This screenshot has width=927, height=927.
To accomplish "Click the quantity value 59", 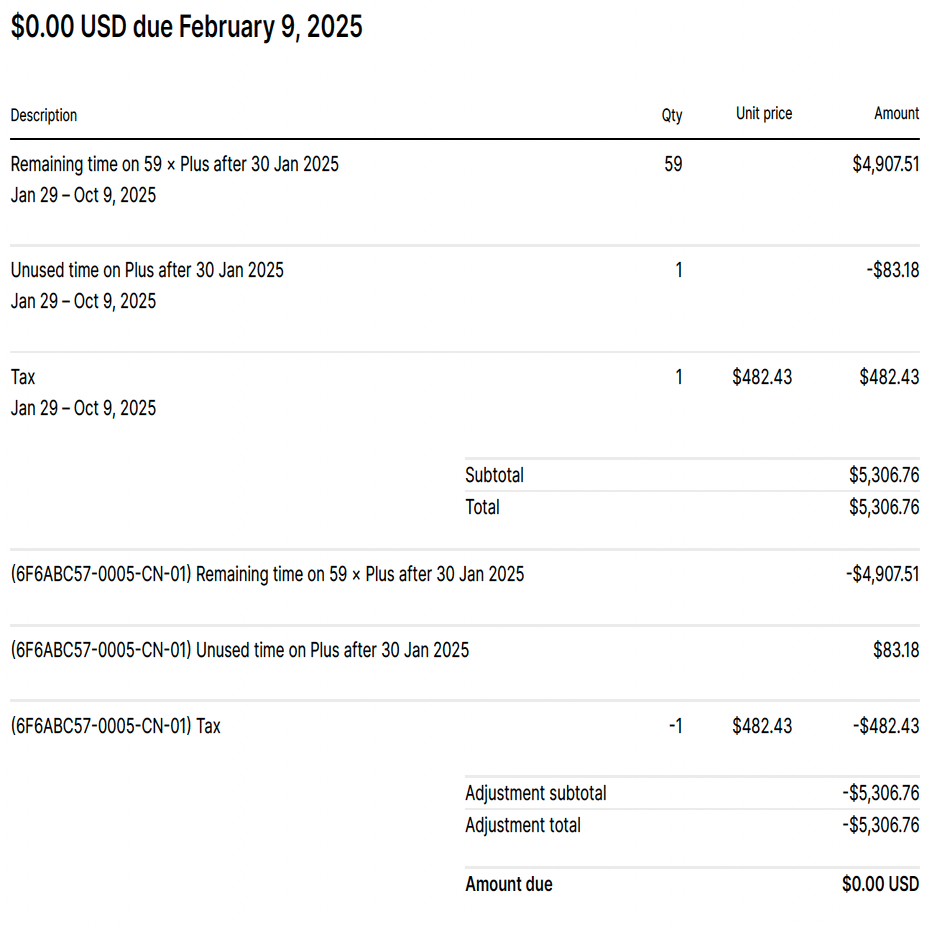I will (x=673, y=164).
